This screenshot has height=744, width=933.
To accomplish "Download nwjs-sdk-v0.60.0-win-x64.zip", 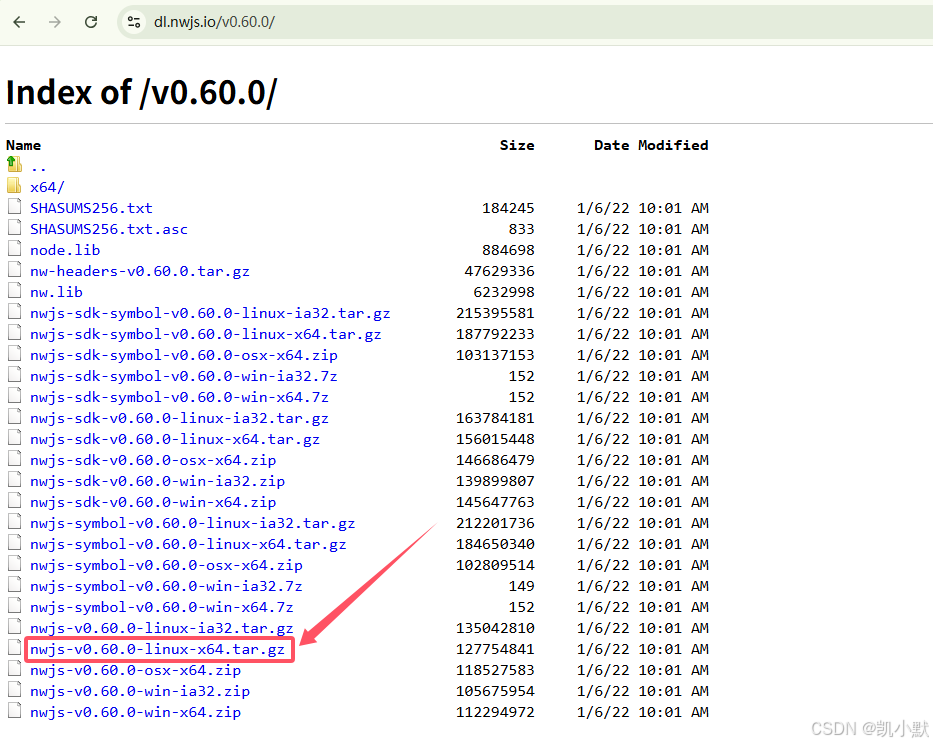I will [153, 502].
